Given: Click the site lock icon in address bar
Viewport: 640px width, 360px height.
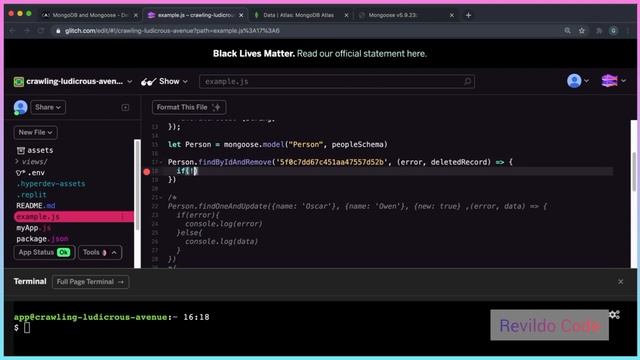Looking at the screenshot, I should [58, 31].
